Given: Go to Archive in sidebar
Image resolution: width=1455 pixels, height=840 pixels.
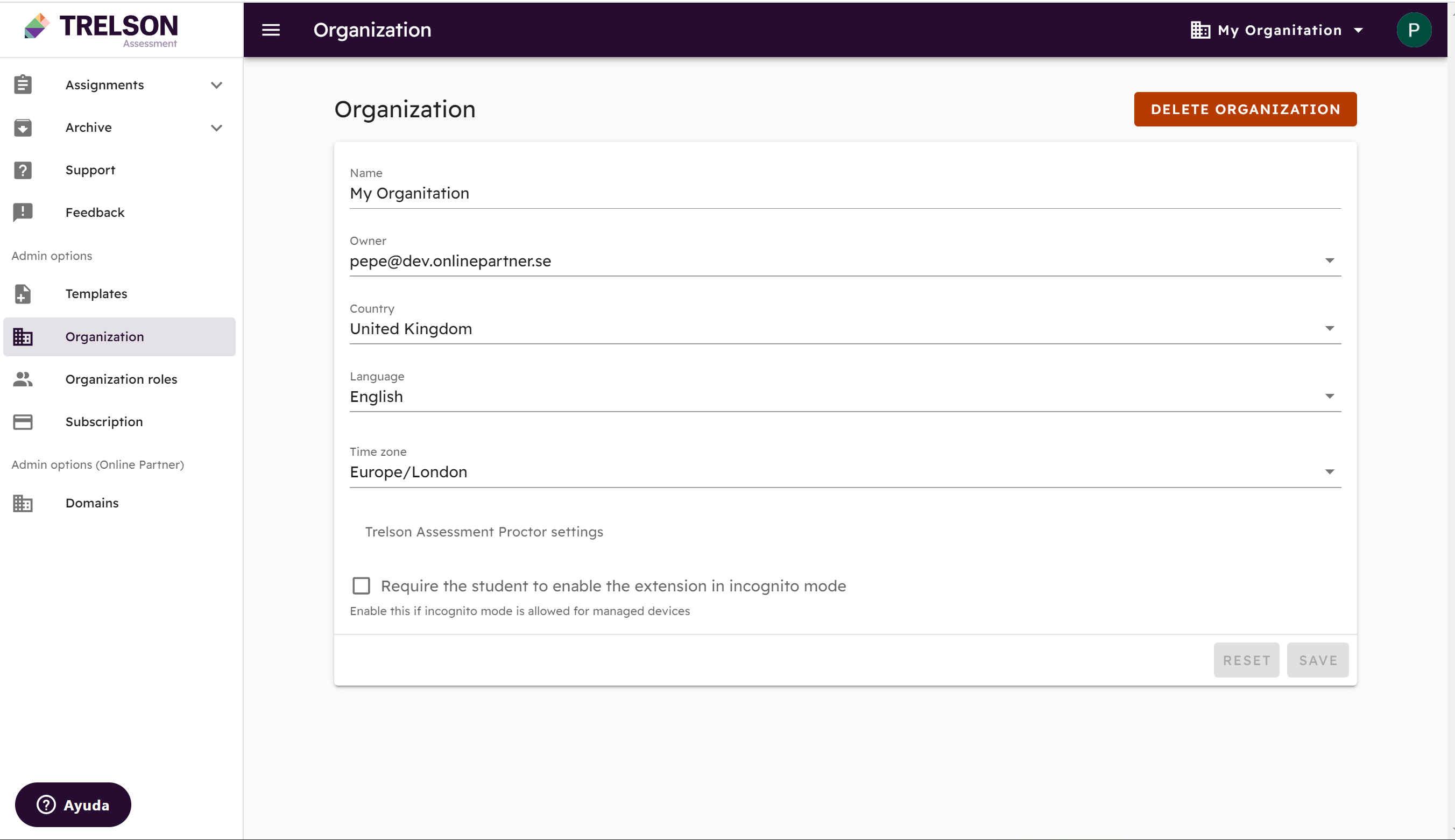Looking at the screenshot, I should coord(119,128).
